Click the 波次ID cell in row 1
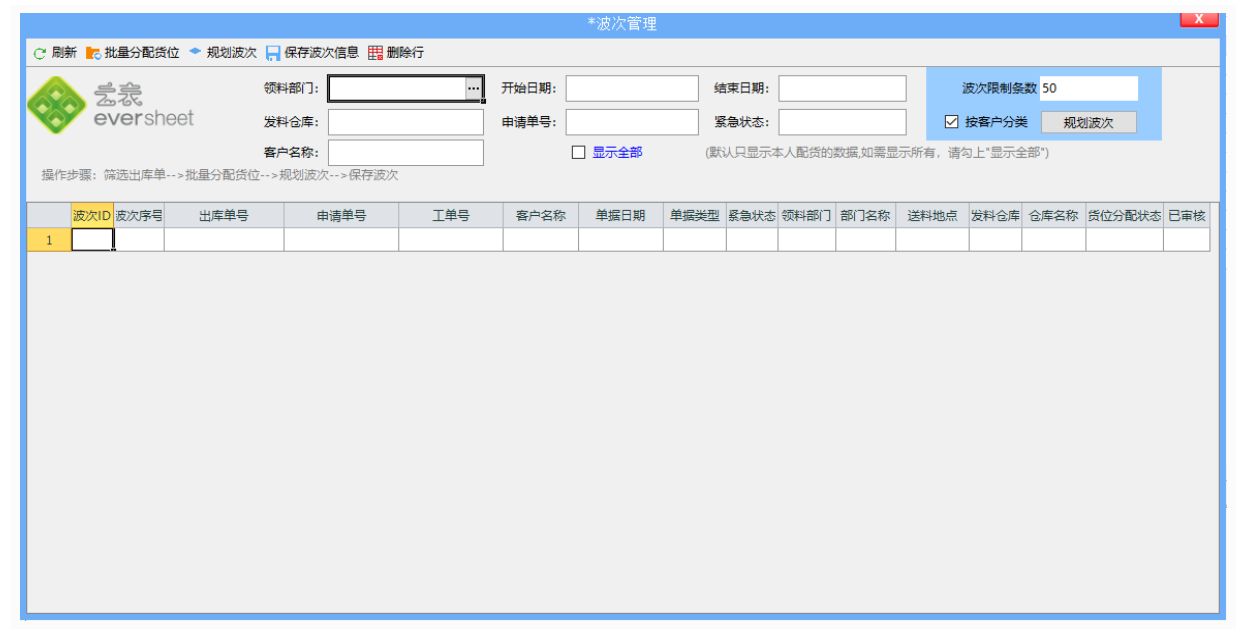Screen dimensions: 1250x638 [92, 240]
